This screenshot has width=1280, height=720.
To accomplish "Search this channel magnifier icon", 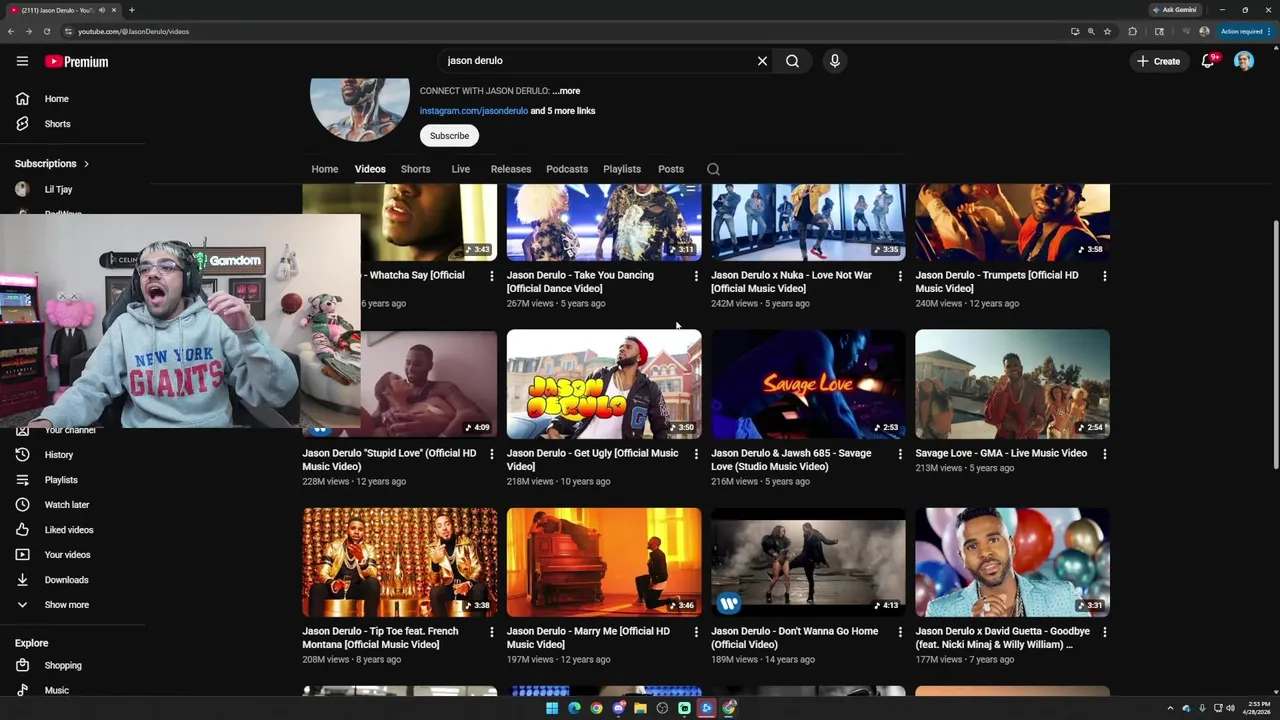I will point(713,169).
